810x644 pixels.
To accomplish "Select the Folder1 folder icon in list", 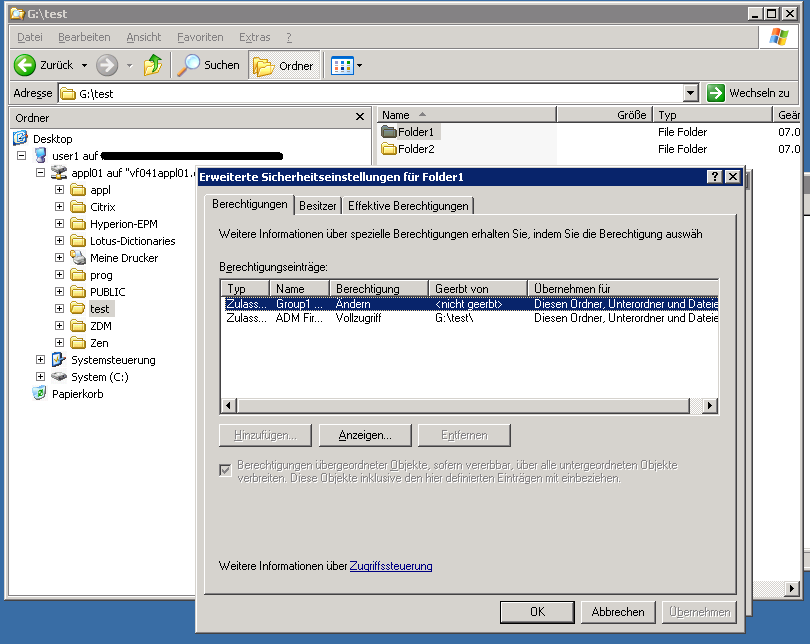I will (388, 132).
